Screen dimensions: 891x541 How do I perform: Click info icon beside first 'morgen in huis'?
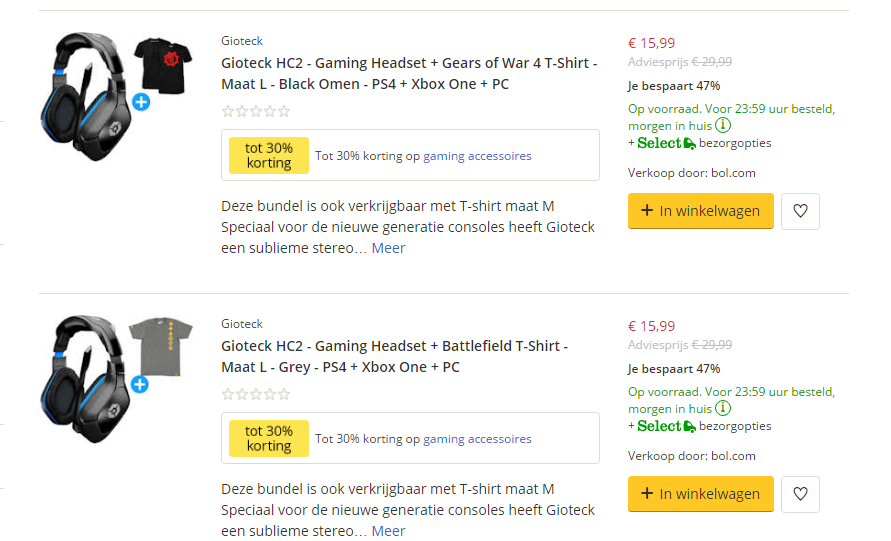pos(723,126)
